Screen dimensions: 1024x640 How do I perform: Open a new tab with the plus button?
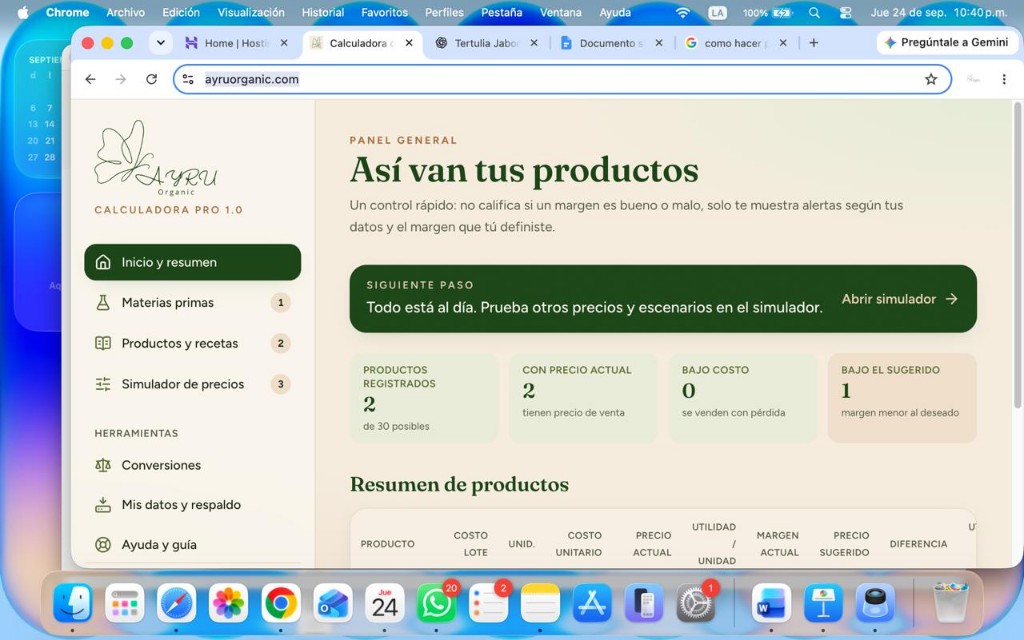coord(814,42)
